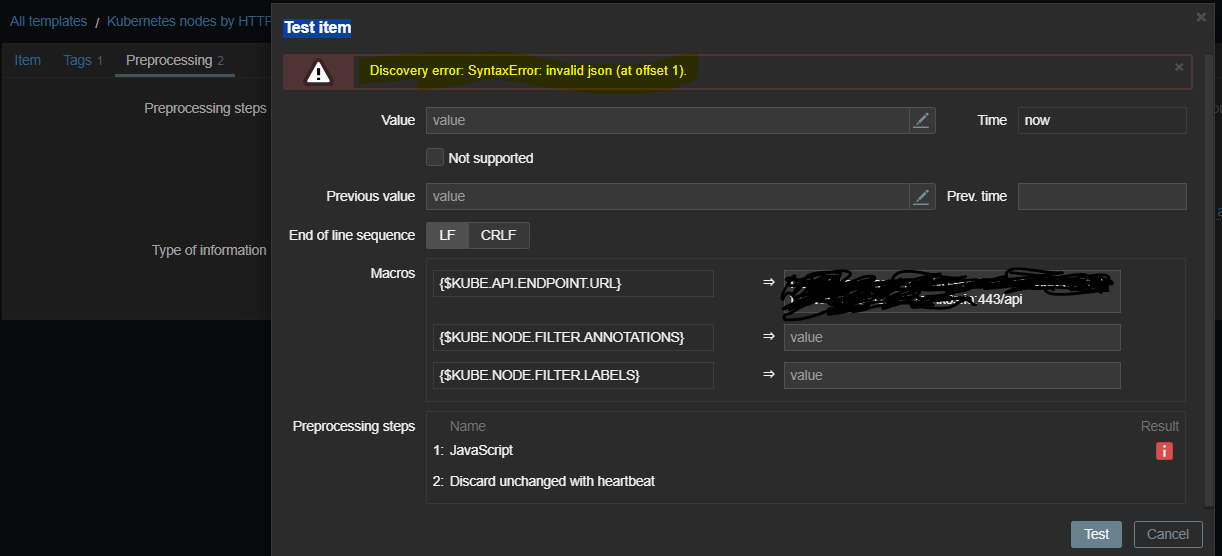This screenshot has height=556, width=1222.
Task: Click the API endpoint URL value field
Action: [952, 291]
